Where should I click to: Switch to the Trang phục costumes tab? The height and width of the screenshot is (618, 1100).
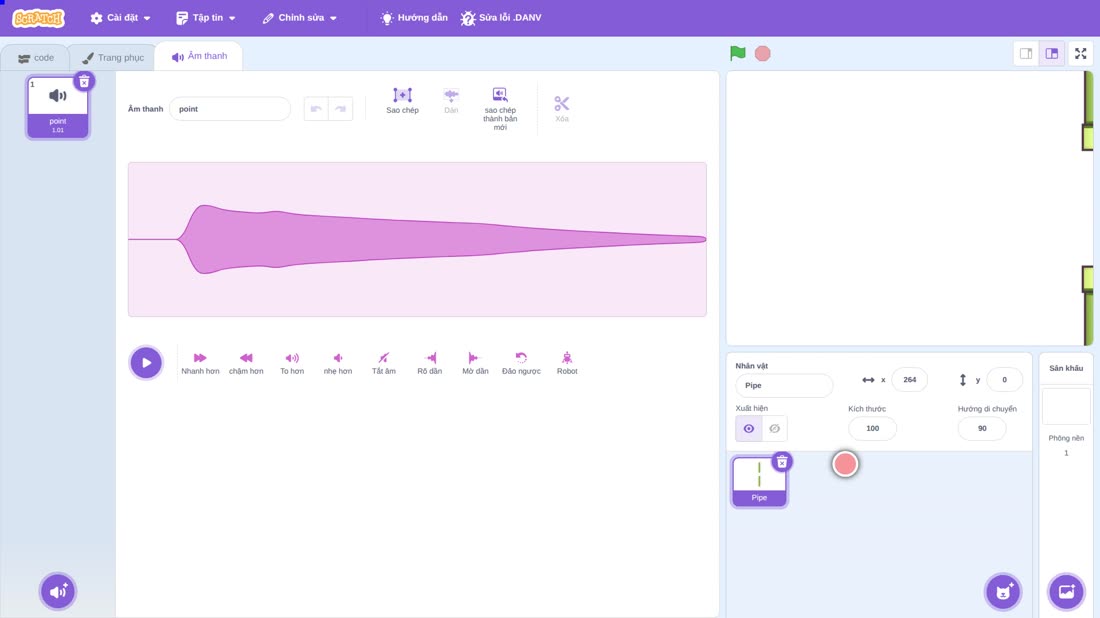point(113,58)
